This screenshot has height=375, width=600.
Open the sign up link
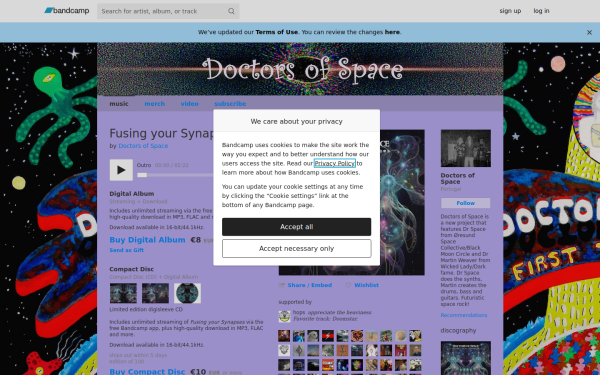click(510, 11)
